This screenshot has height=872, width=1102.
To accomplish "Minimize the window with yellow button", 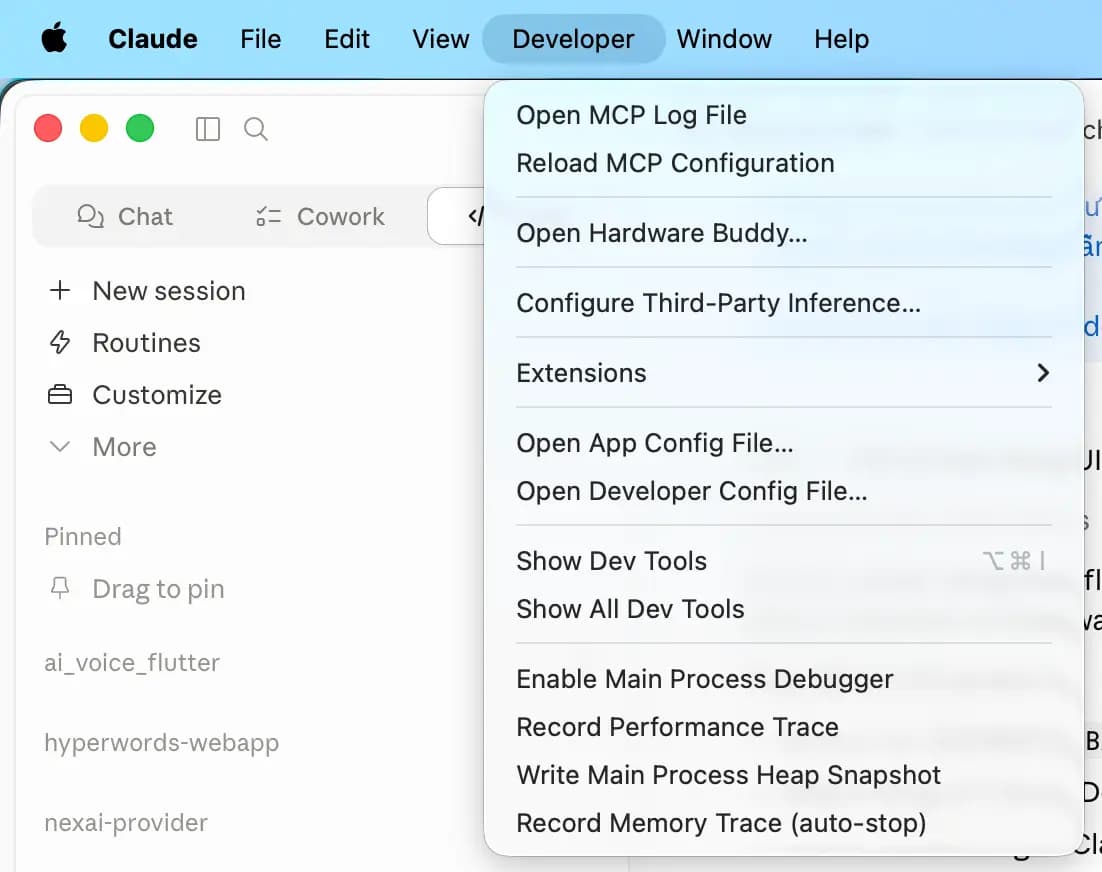I will [93, 128].
